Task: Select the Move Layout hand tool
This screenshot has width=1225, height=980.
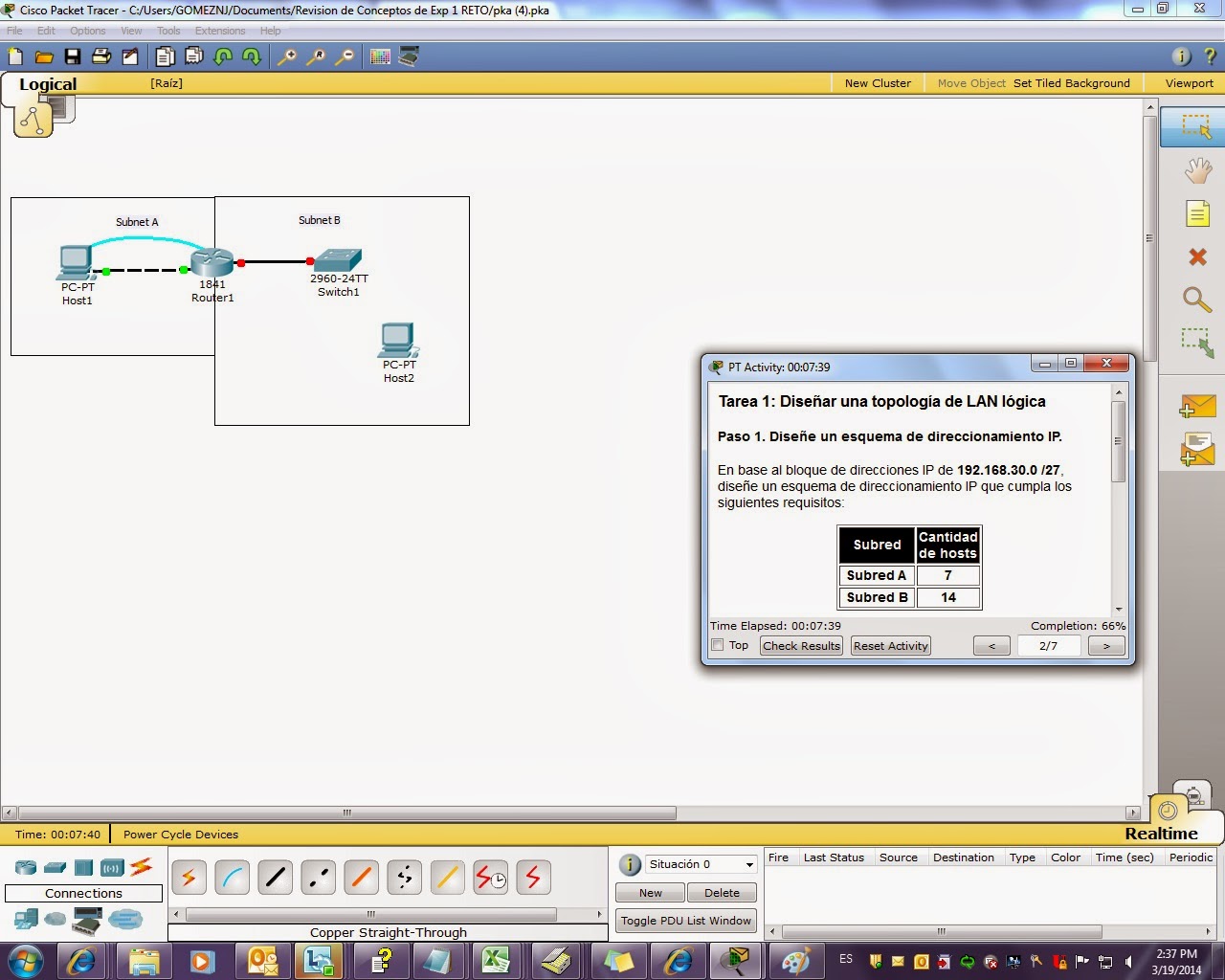Action: coord(1197,171)
